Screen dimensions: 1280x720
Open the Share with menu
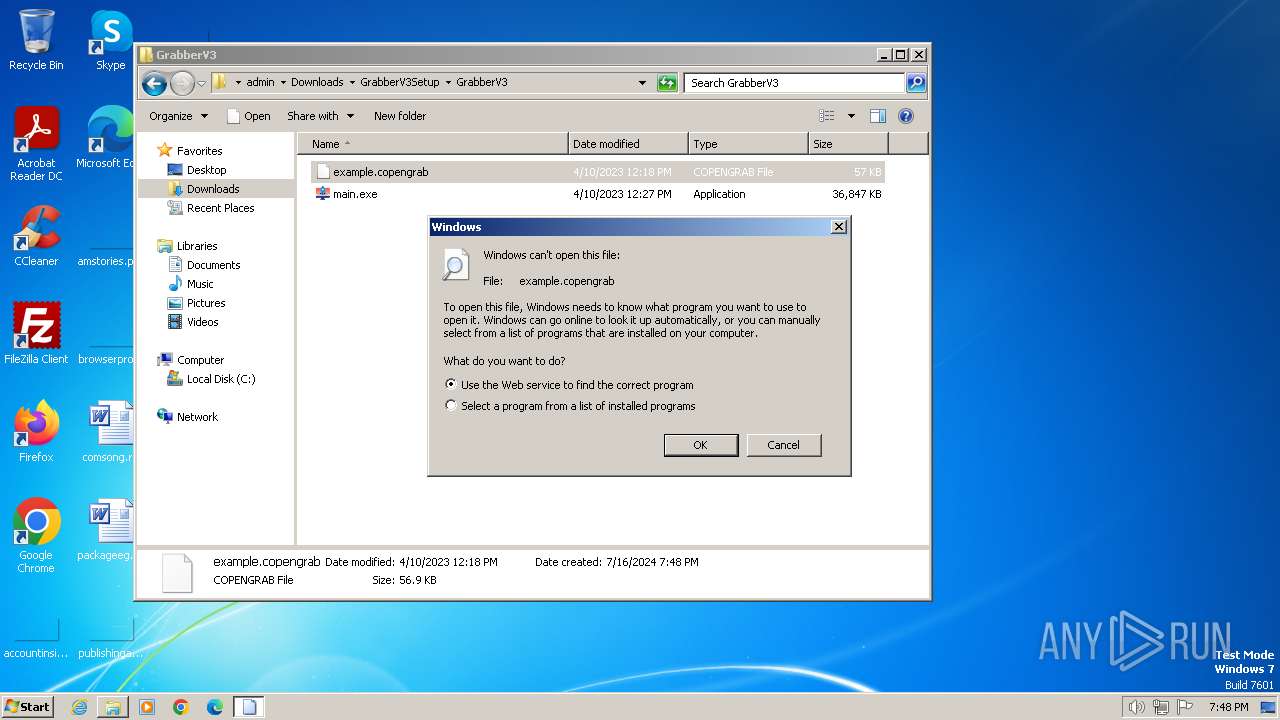click(x=320, y=116)
